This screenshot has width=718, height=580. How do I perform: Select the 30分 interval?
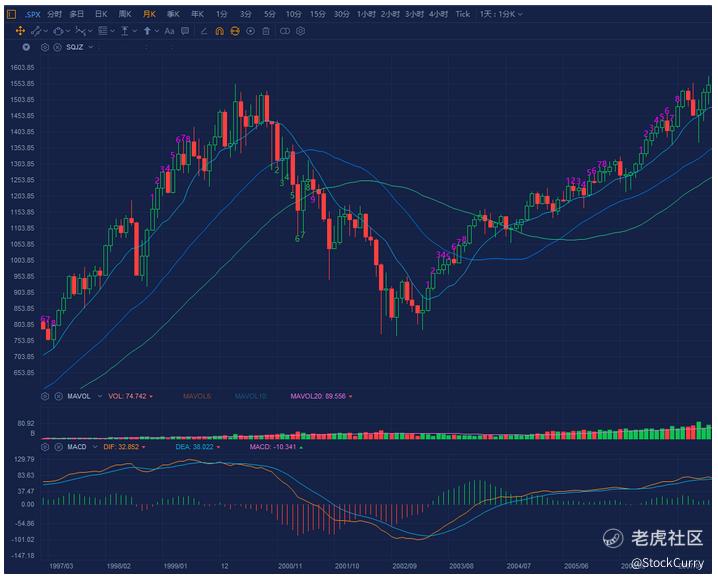342,14
